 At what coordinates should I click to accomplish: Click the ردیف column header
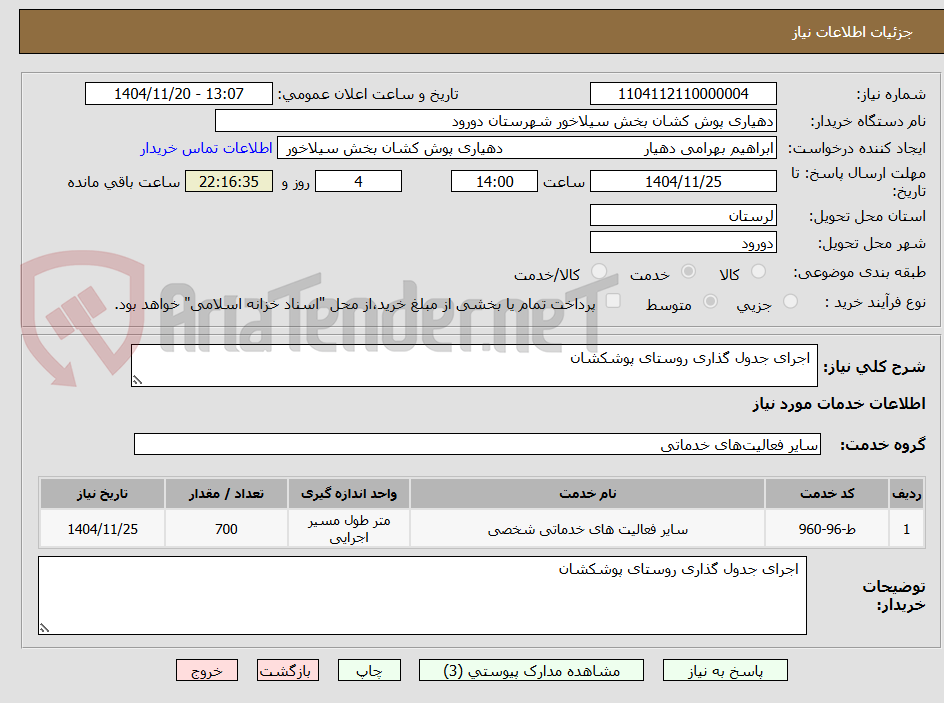(907, 494)
